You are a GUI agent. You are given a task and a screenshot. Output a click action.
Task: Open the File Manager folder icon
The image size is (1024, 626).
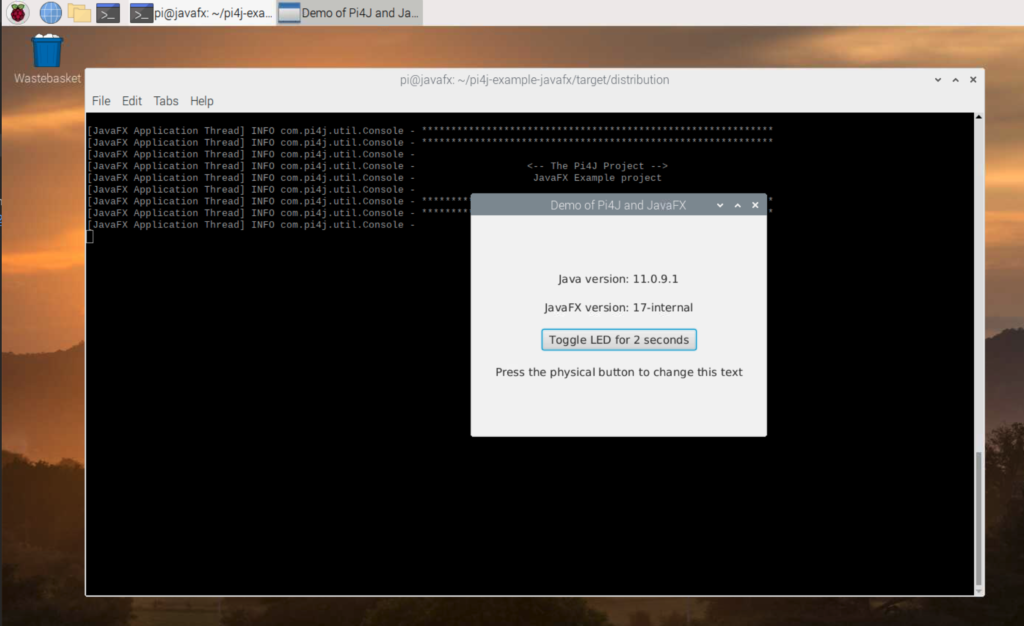(79, 12)
